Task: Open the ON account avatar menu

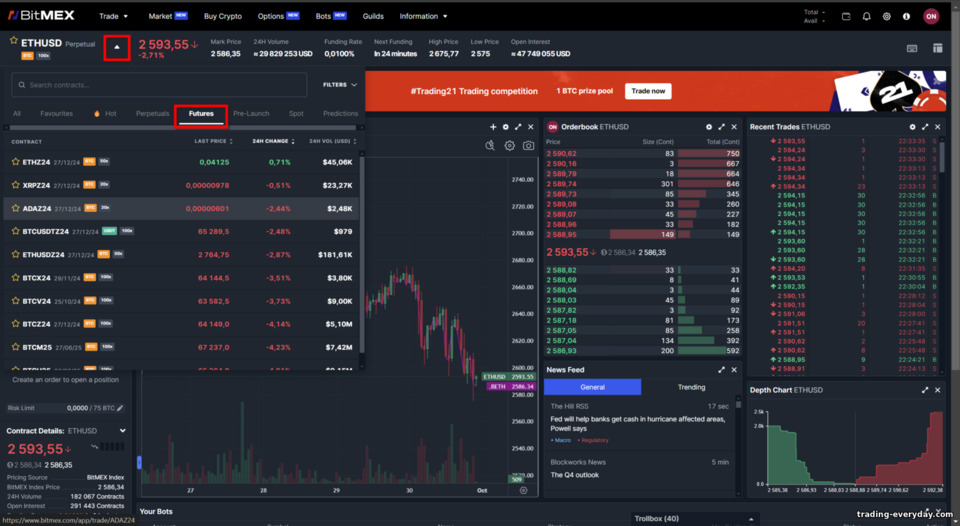Action: [931, 17]
